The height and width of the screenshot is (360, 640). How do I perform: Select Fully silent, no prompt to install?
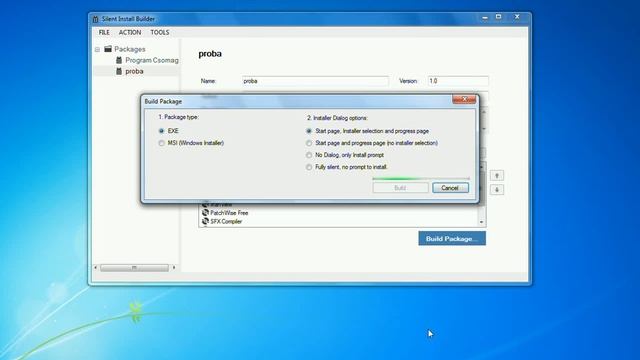click(309, 167)
